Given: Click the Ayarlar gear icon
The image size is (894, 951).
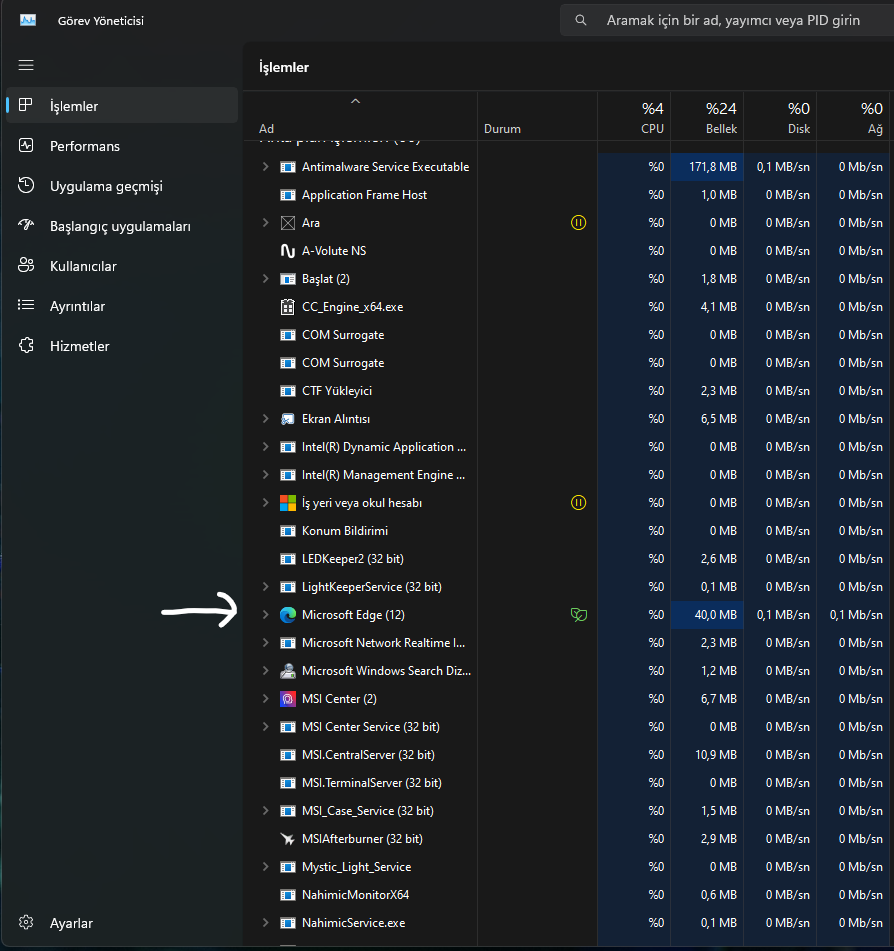Looking at the screenshot, I should [25, 922].
